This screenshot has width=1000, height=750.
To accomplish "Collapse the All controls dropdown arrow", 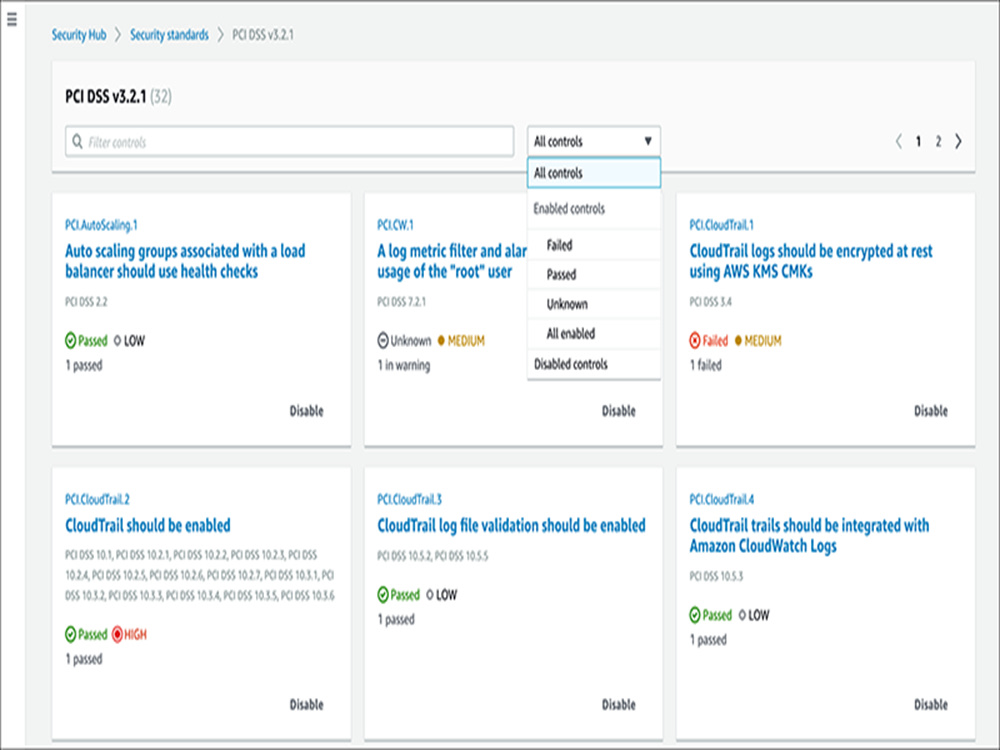I will click(x=648, y=141).
